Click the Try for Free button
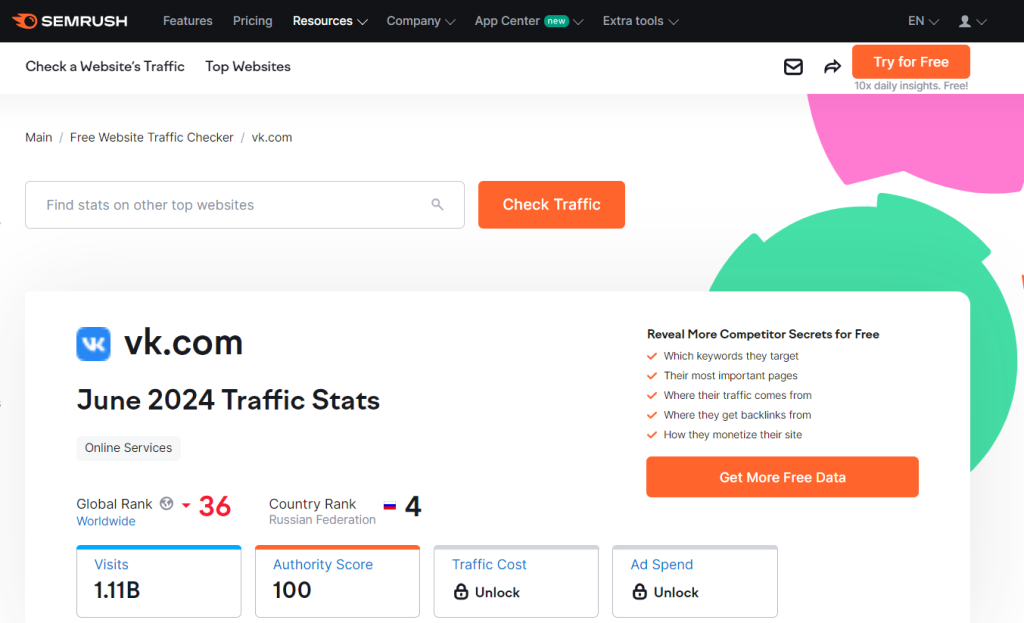The image size is (1024, 623). (910, 62)
